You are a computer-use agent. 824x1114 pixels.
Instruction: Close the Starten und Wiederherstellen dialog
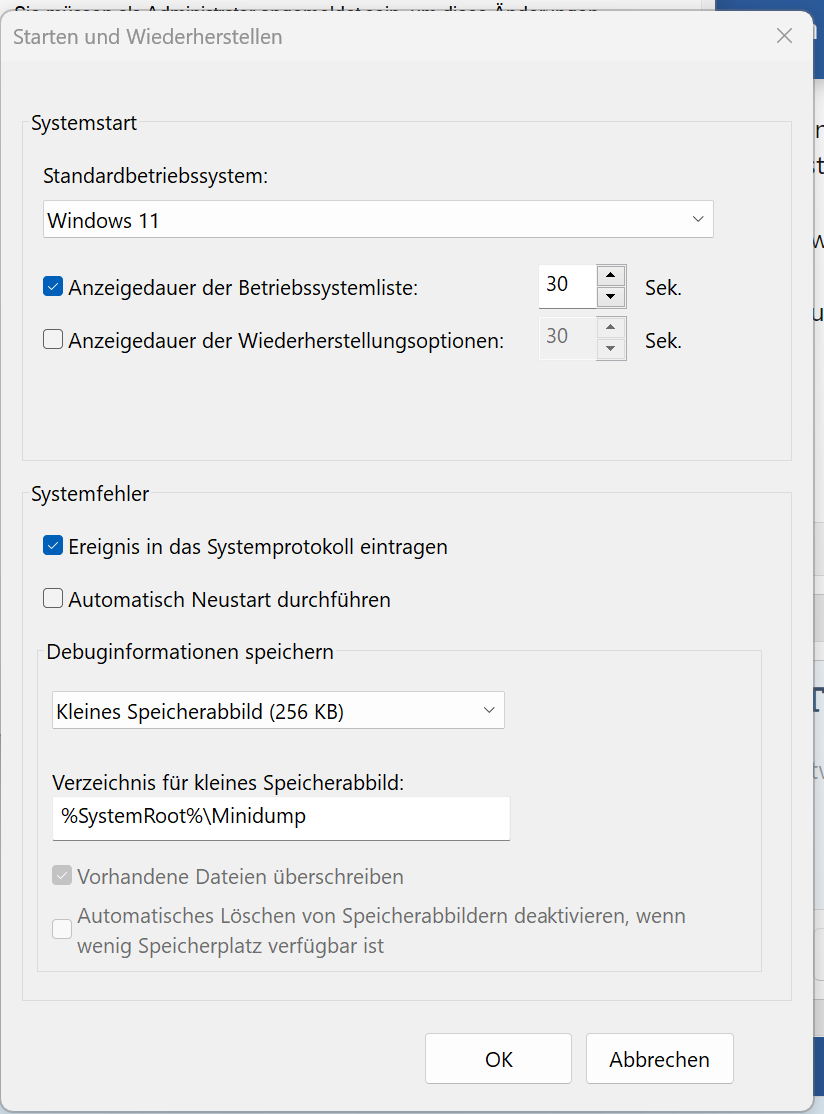click(784, 36)
